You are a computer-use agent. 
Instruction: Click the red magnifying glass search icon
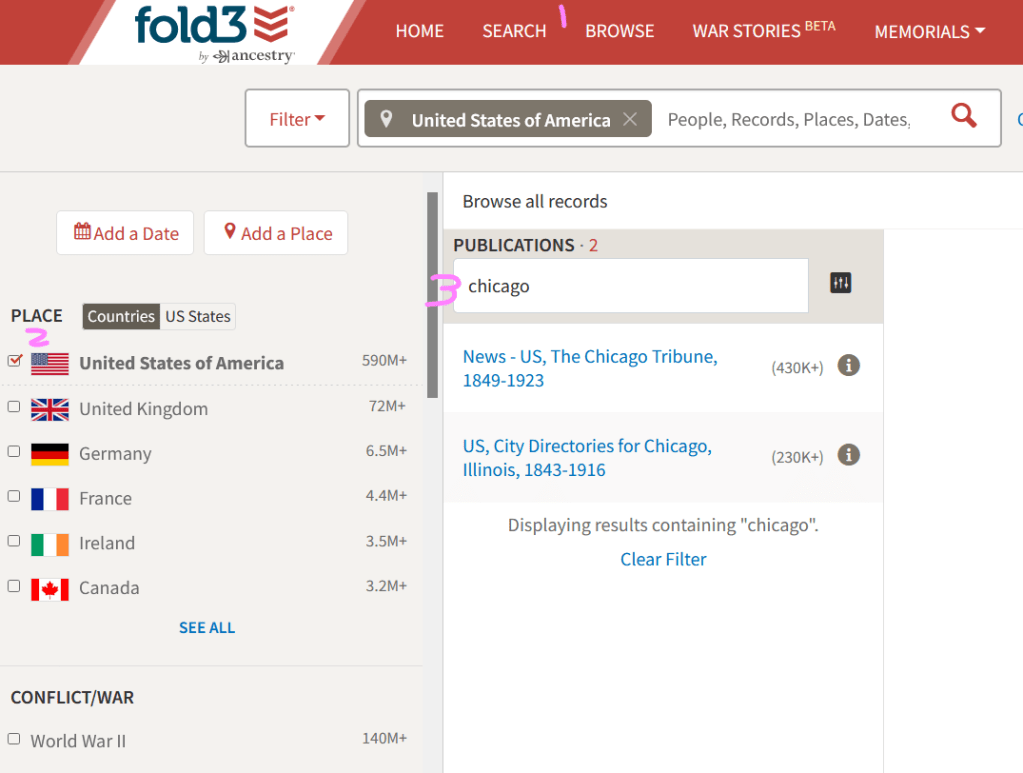pyautogui.click(x=963, y=117)
